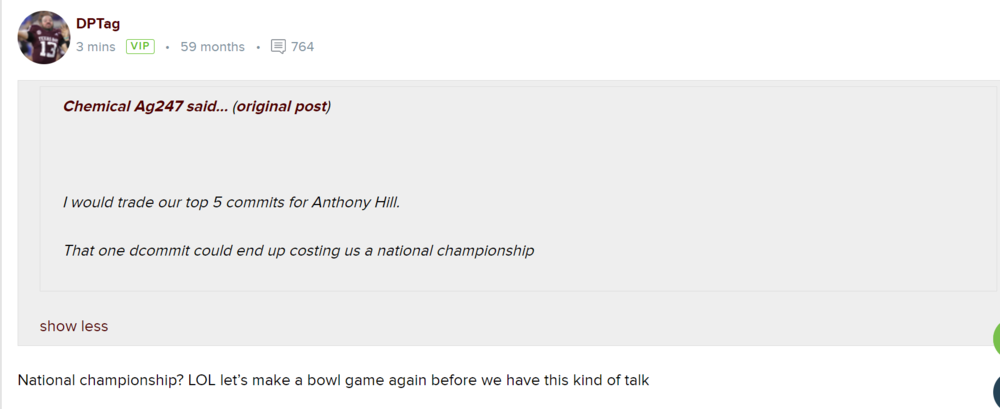Click DPTag's reply text about a bowl game
The width and height of the screenshot is (1000, 409).
coord(334,381)
